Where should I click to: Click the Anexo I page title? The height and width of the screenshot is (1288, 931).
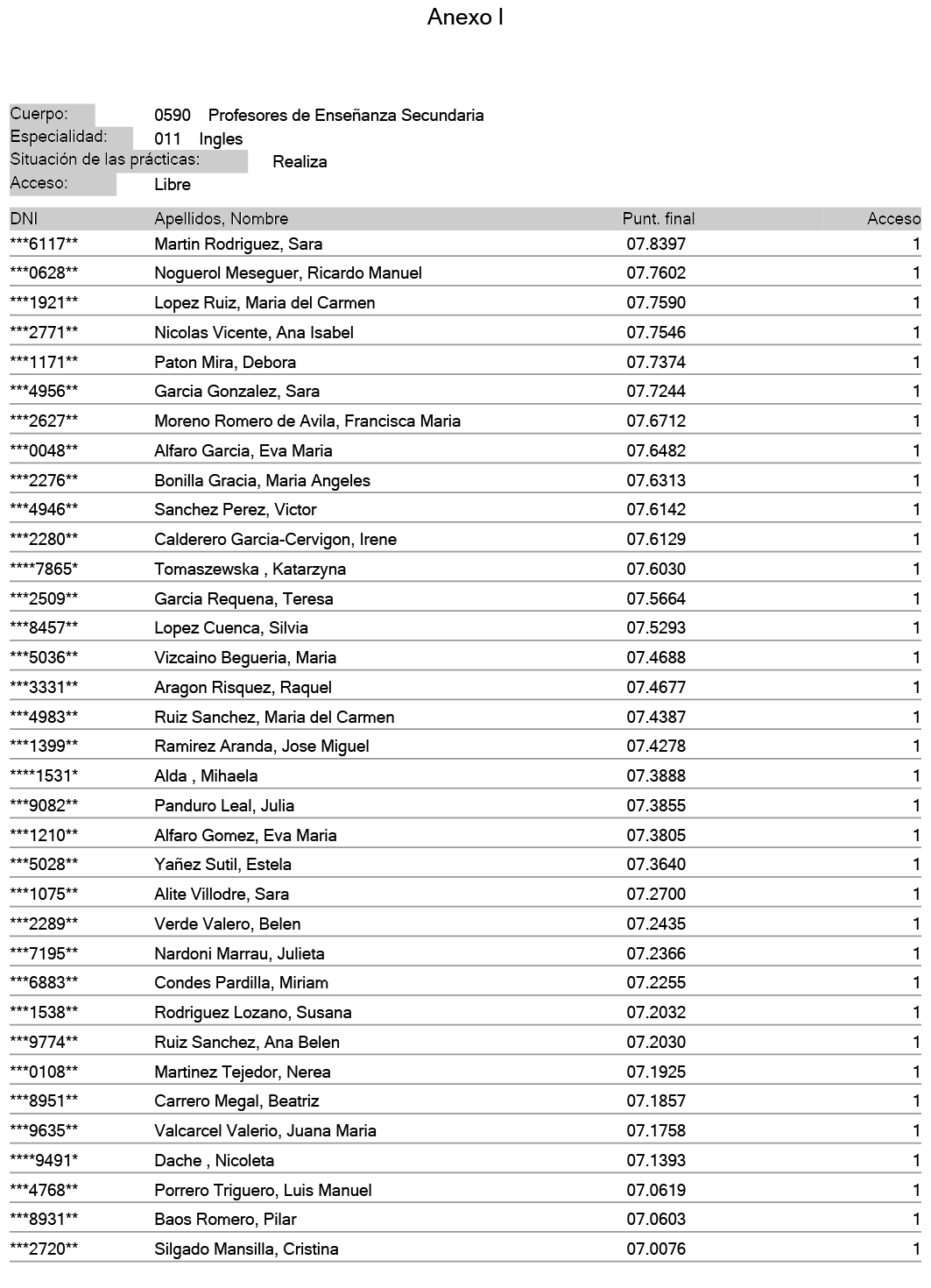pyautogui.click(x=465, y=18)
